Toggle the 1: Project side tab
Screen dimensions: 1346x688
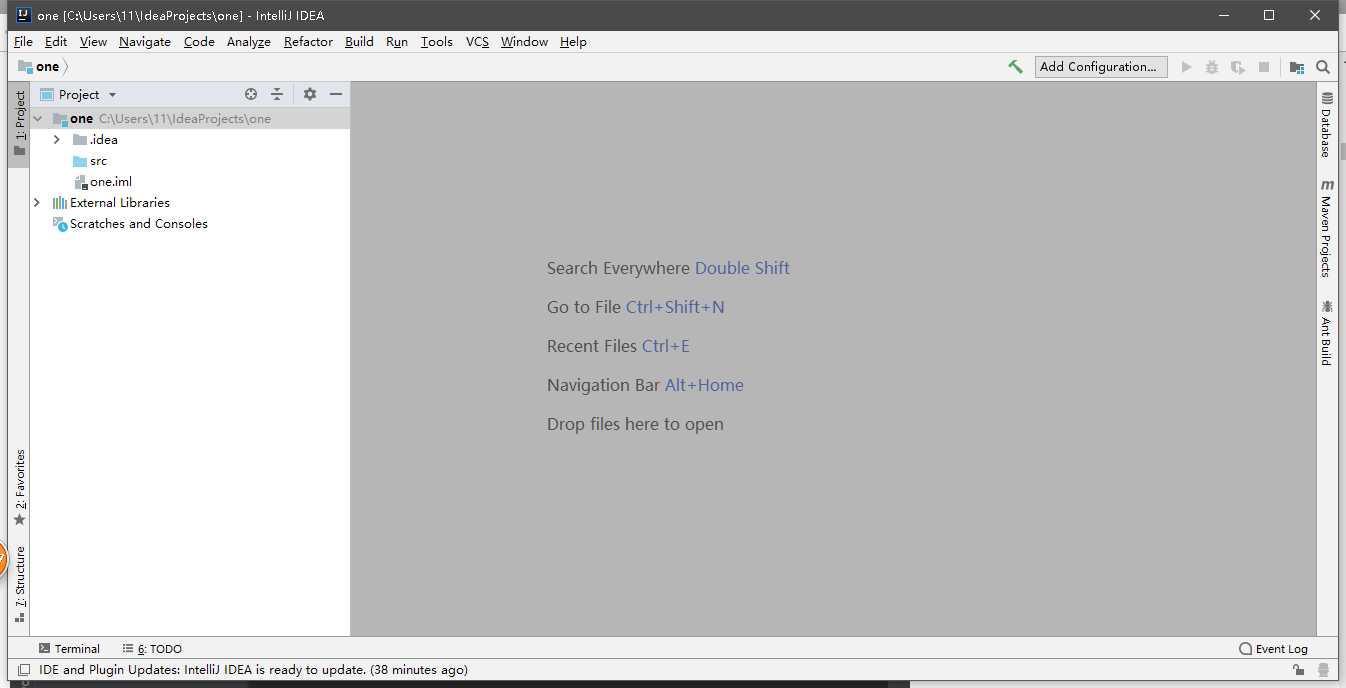tap(19, 124)
